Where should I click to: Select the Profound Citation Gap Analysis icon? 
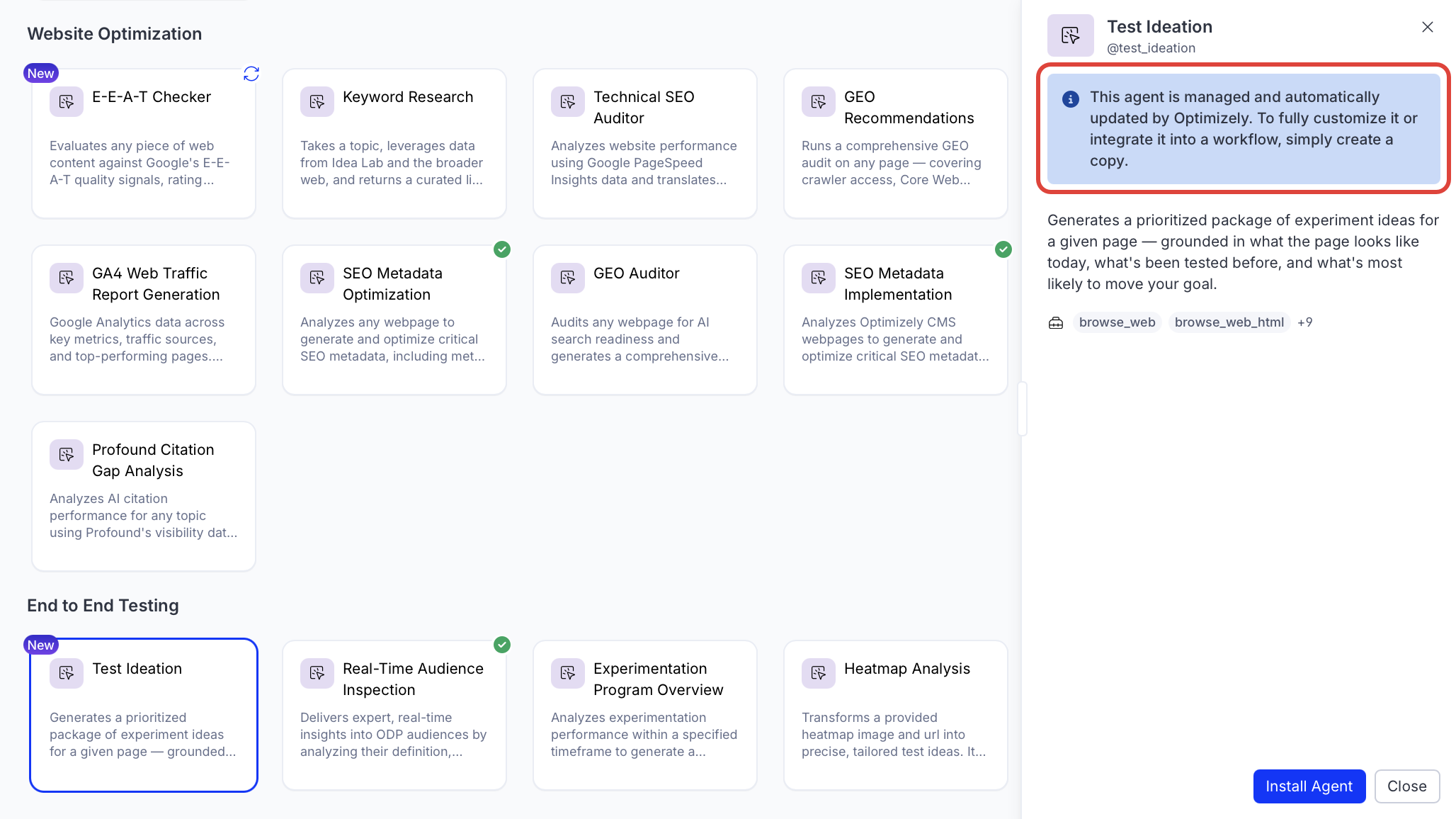pyautogui.click(x=66, y=455)
